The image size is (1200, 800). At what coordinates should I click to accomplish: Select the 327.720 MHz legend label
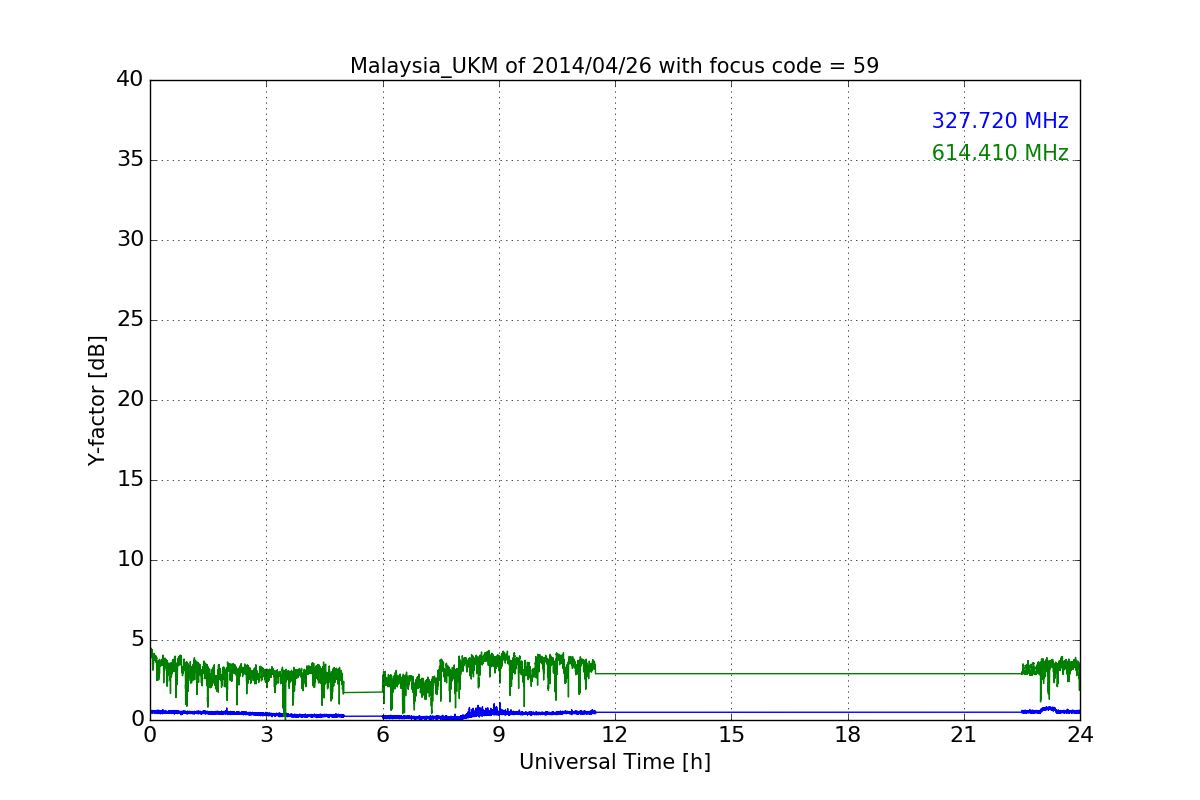(x=1000, y=121)
